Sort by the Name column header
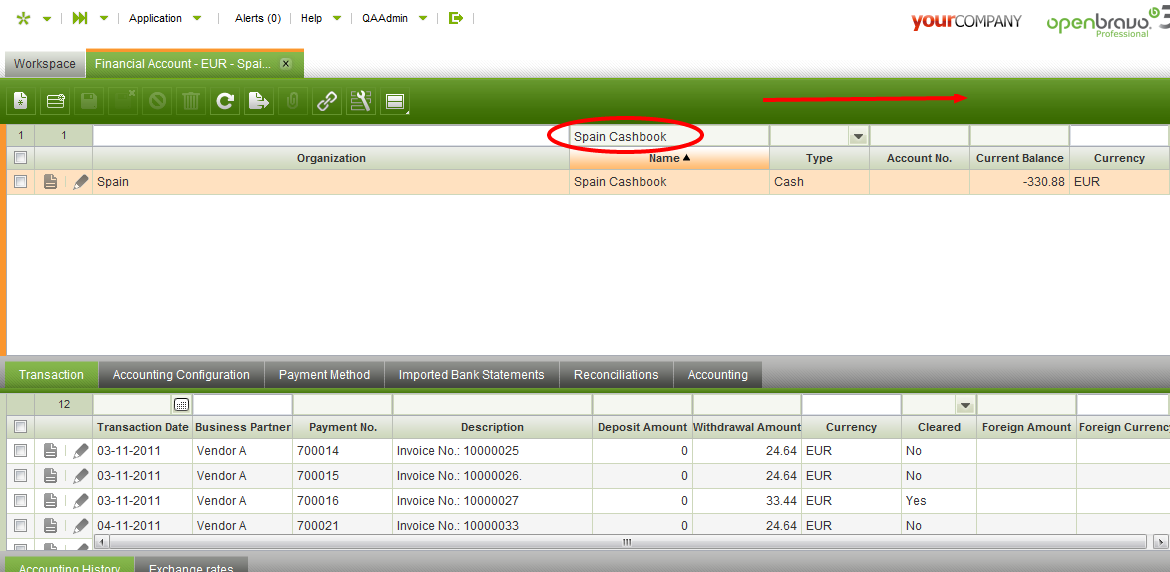Image resolution: width=1170 pixels, height=572 pixels. tap(669, 158)
